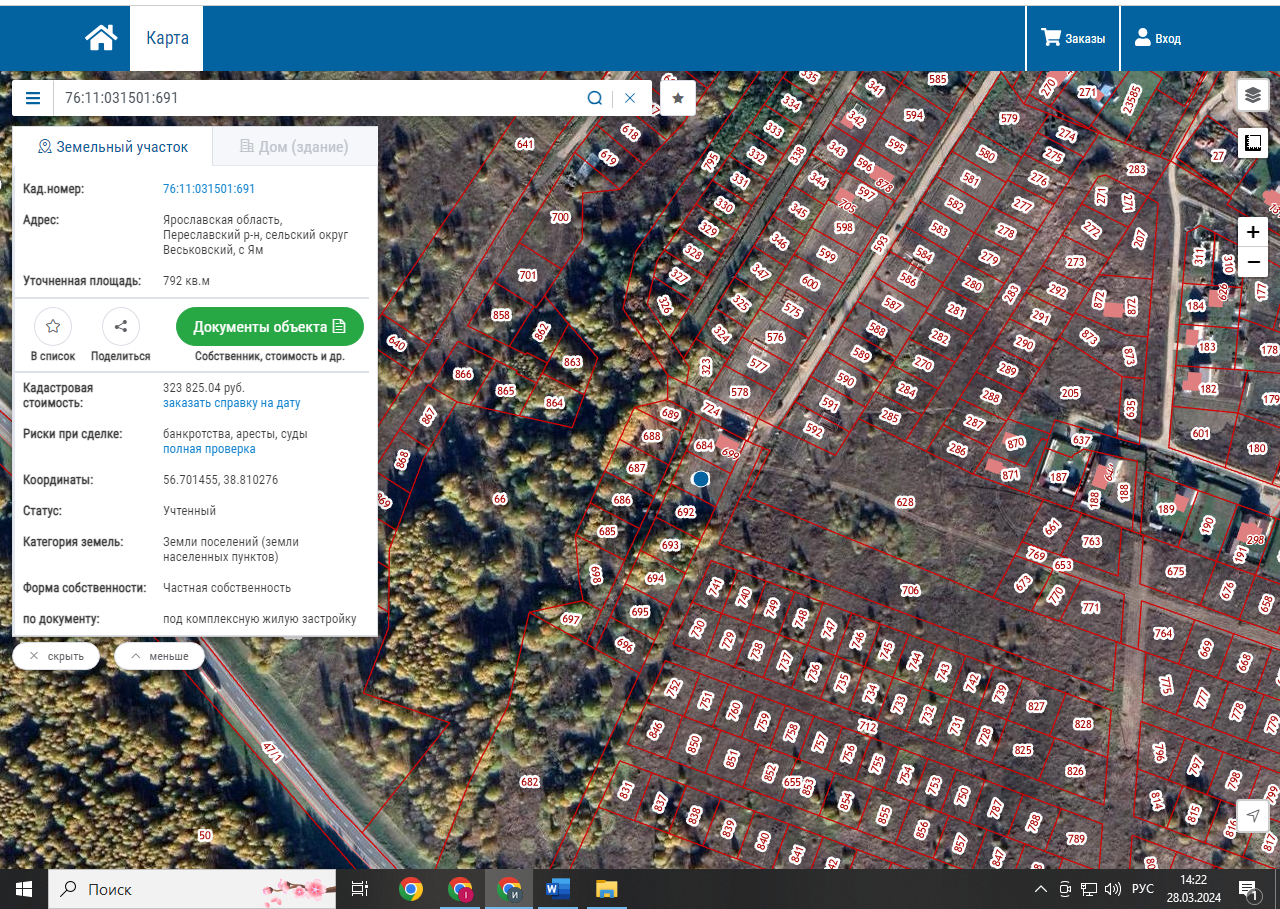
Task: Open cadastral number link 76:11:031501:691
Action: [209, 189]
